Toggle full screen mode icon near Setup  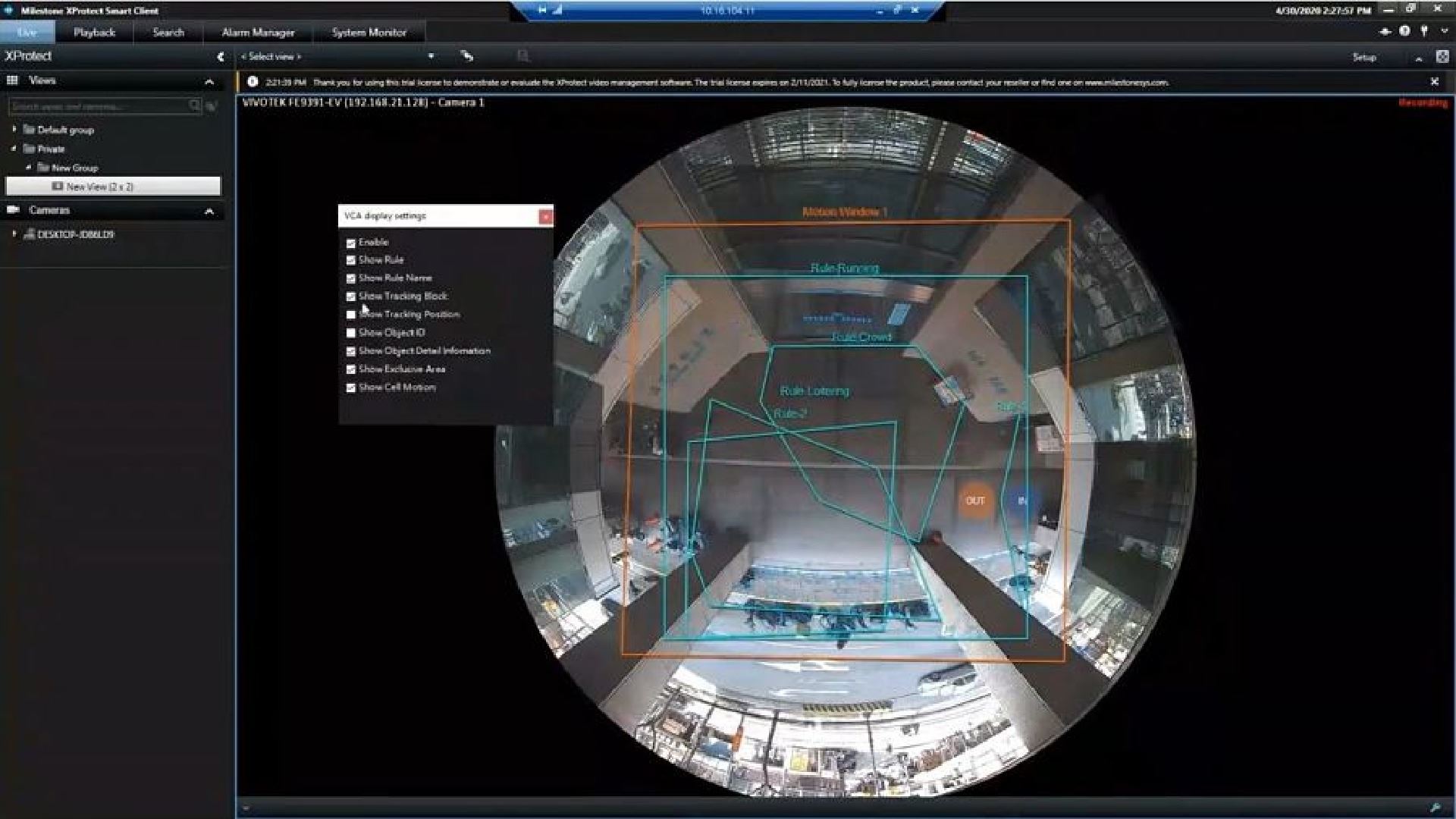coord(1442,57)
